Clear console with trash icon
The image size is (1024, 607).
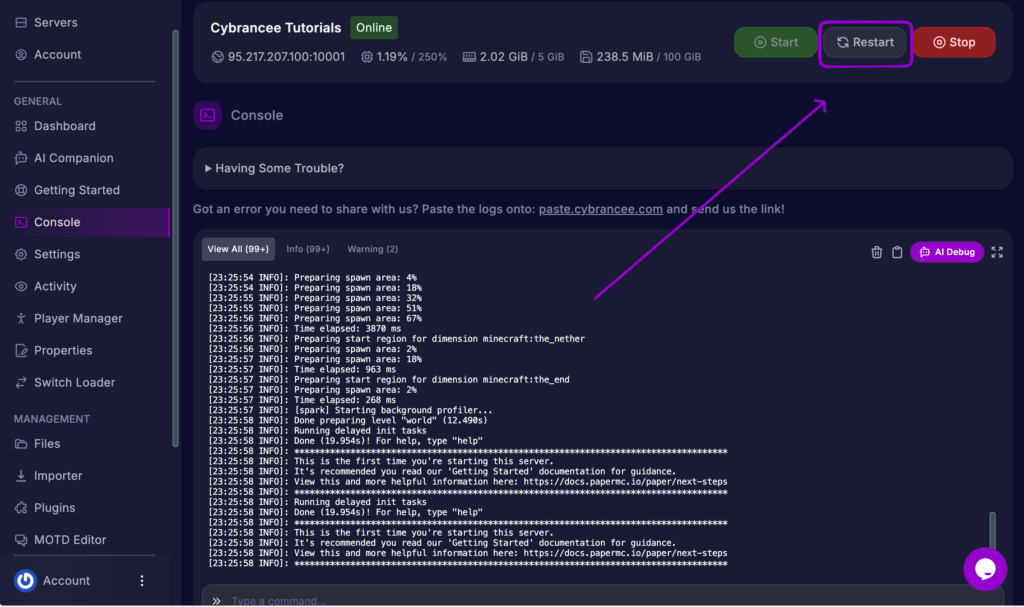876,252
